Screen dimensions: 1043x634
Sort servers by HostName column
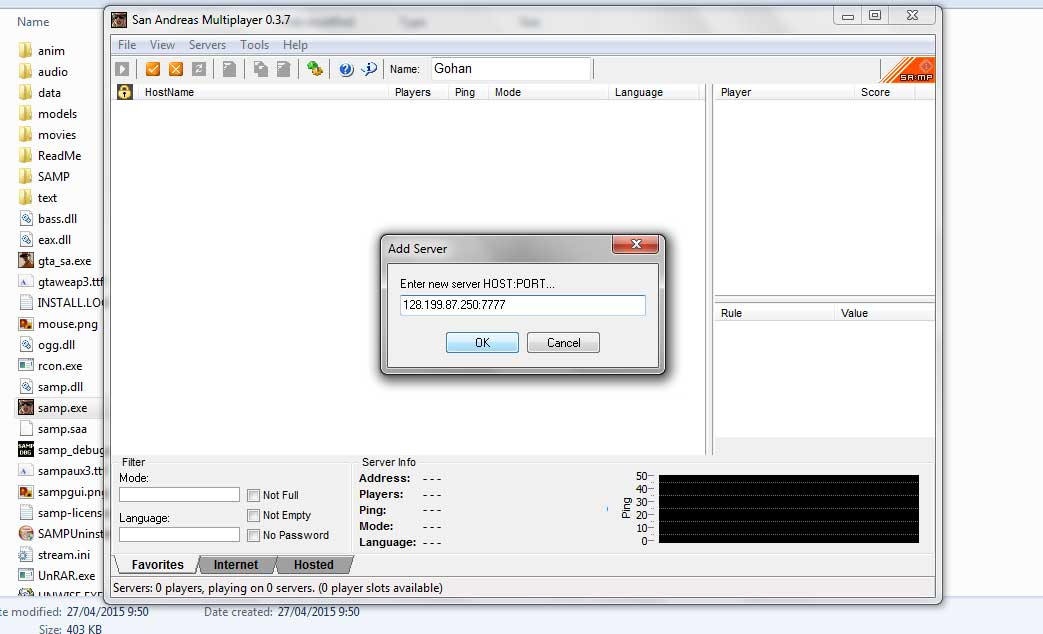point(262,92)
